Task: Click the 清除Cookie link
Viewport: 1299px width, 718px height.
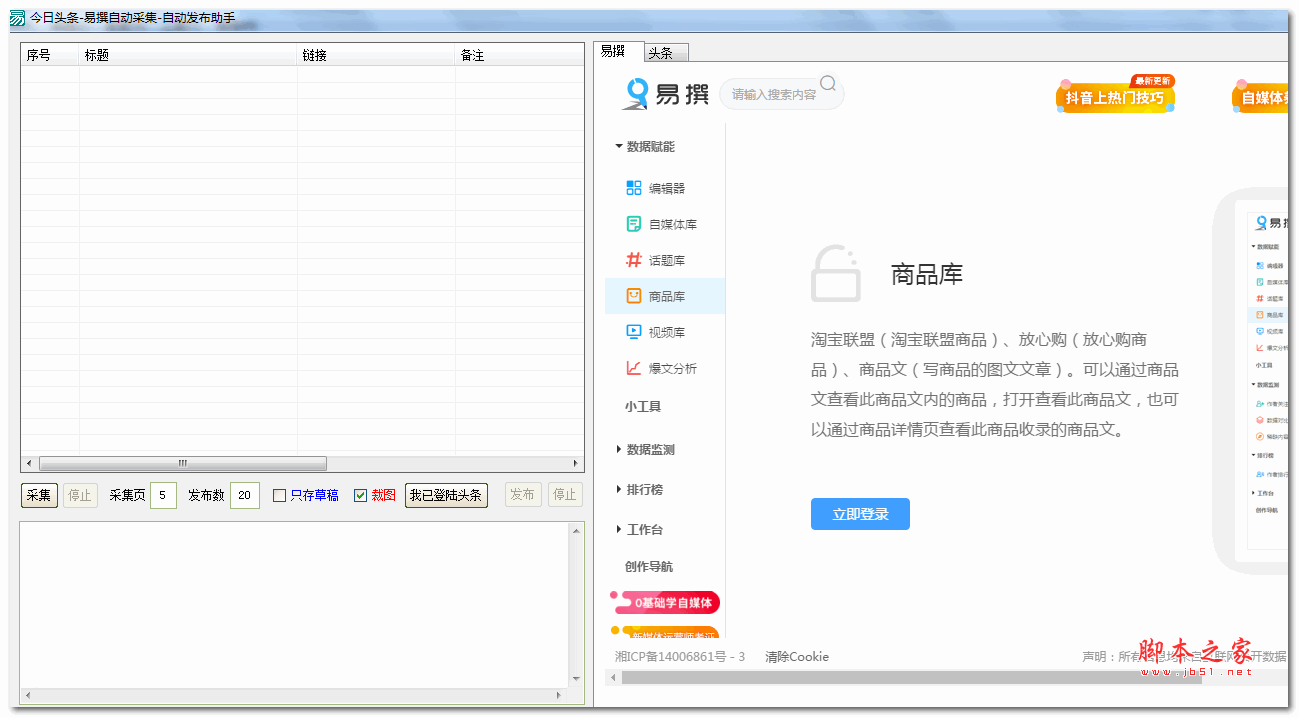Action: [x=797, y=657]
